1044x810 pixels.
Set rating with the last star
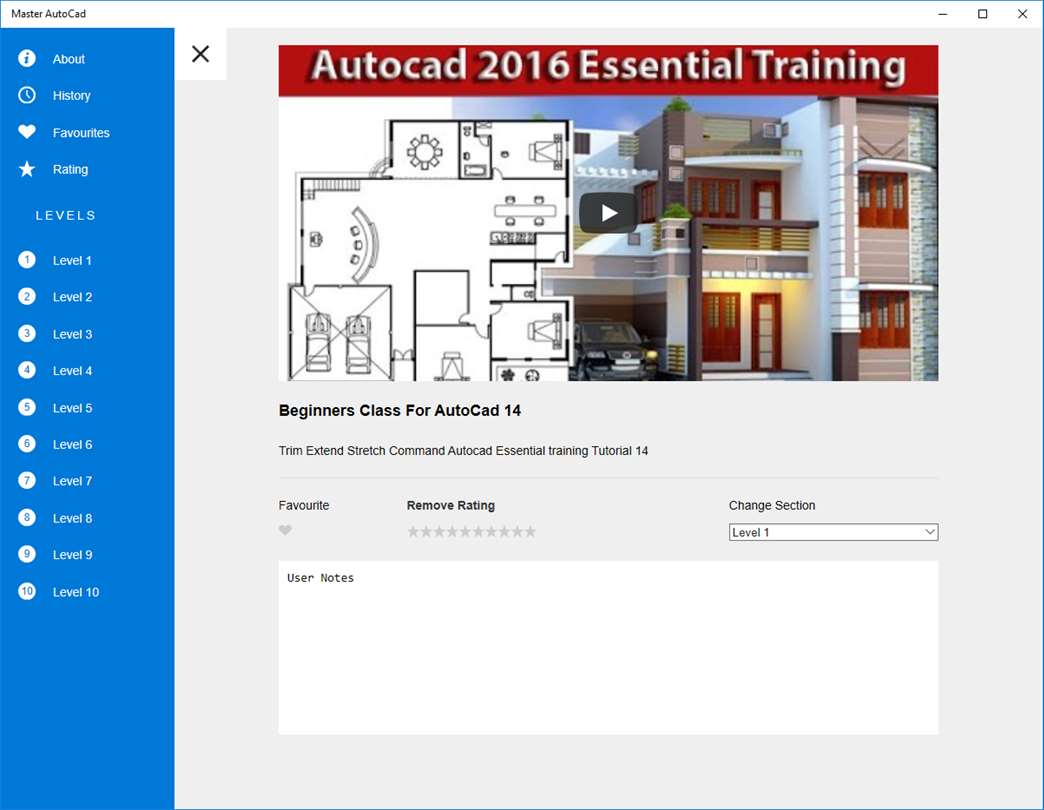point(529,531)
